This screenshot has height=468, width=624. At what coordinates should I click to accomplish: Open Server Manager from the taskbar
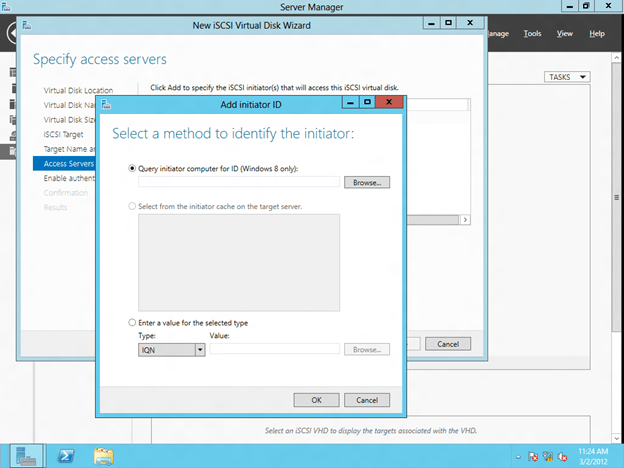27,455
